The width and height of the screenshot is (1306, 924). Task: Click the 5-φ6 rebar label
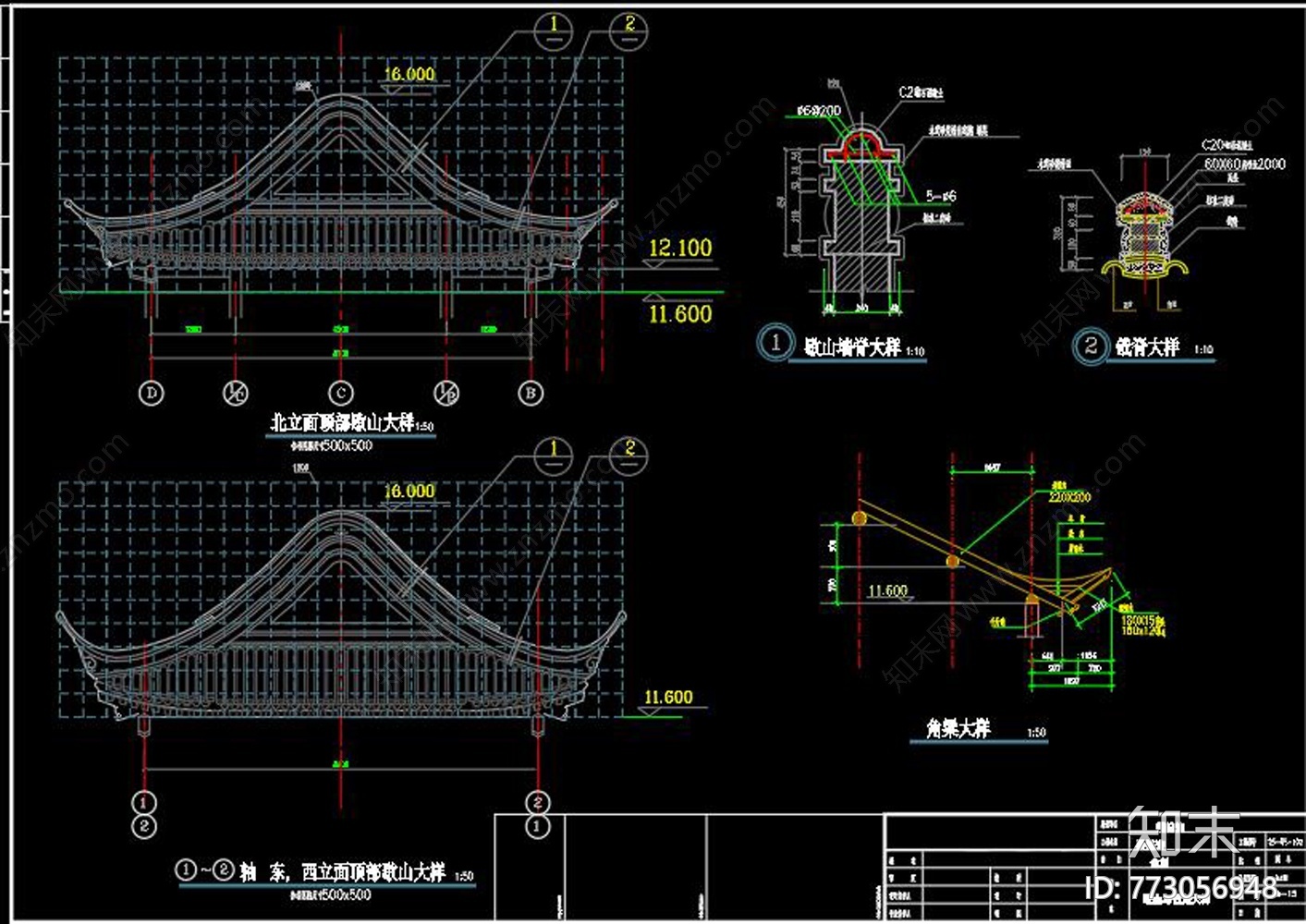[941, 196]
